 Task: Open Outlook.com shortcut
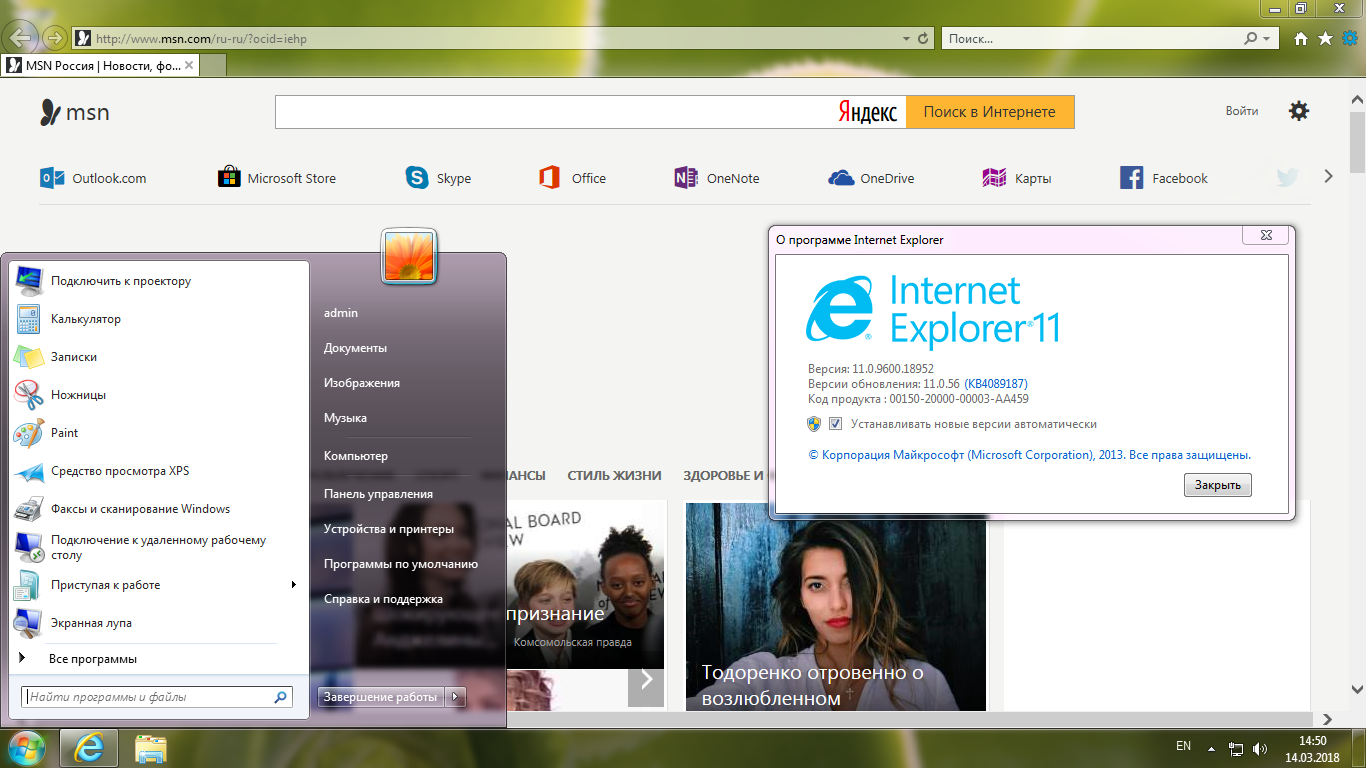(x=93, y=178)
